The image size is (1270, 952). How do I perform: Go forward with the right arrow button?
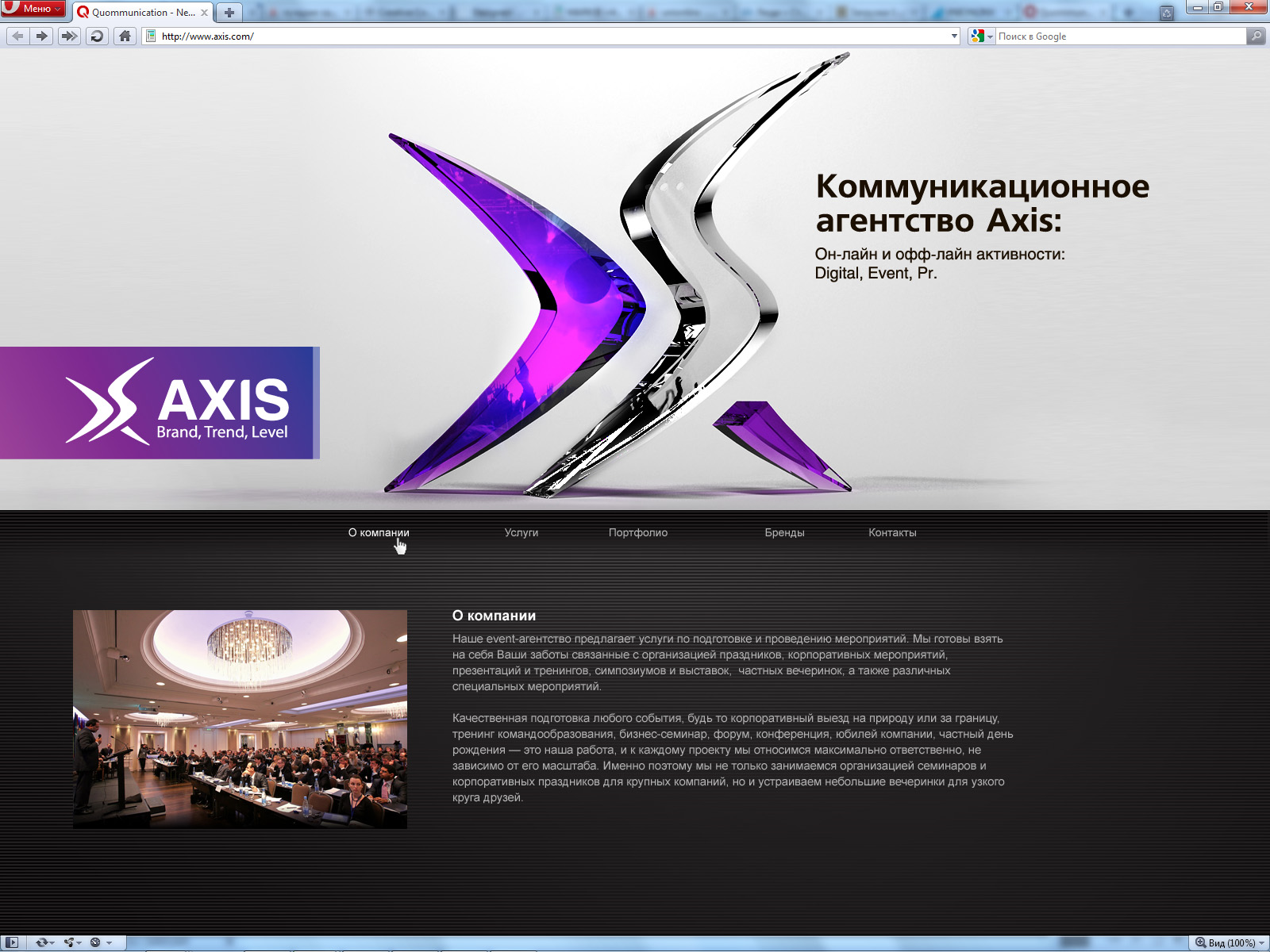coord(42,36)
